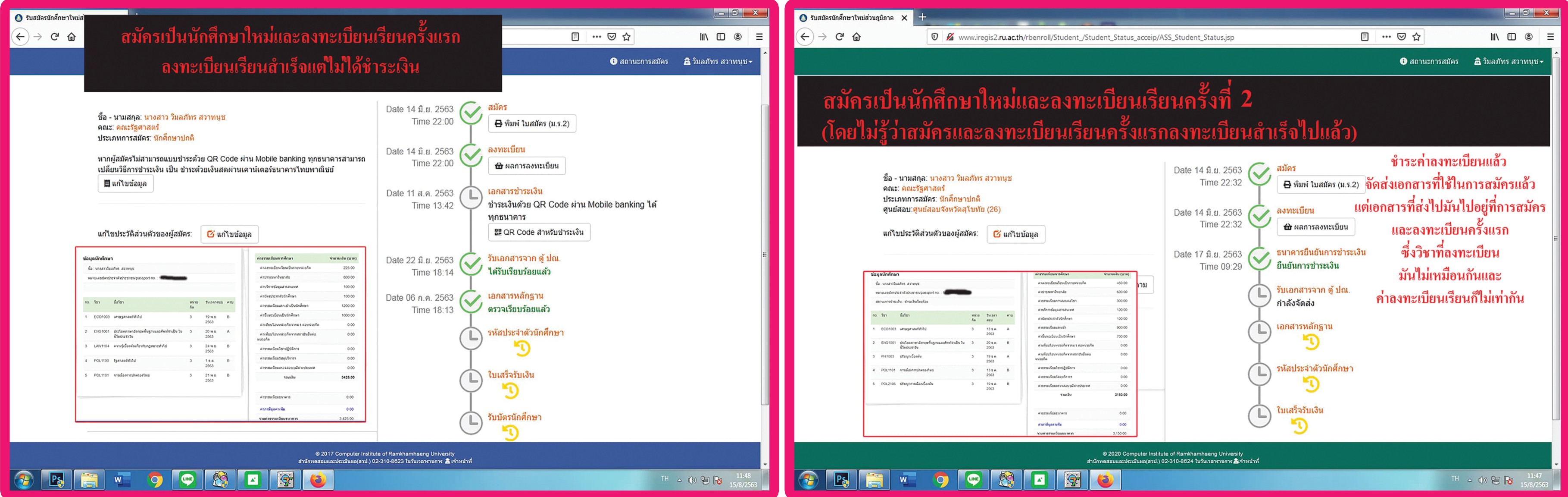This screenshot has width=1568, height=497.
Task: Click the vertical scrollbar of left window
Action: pyautogui.click(x=765, y=255)
